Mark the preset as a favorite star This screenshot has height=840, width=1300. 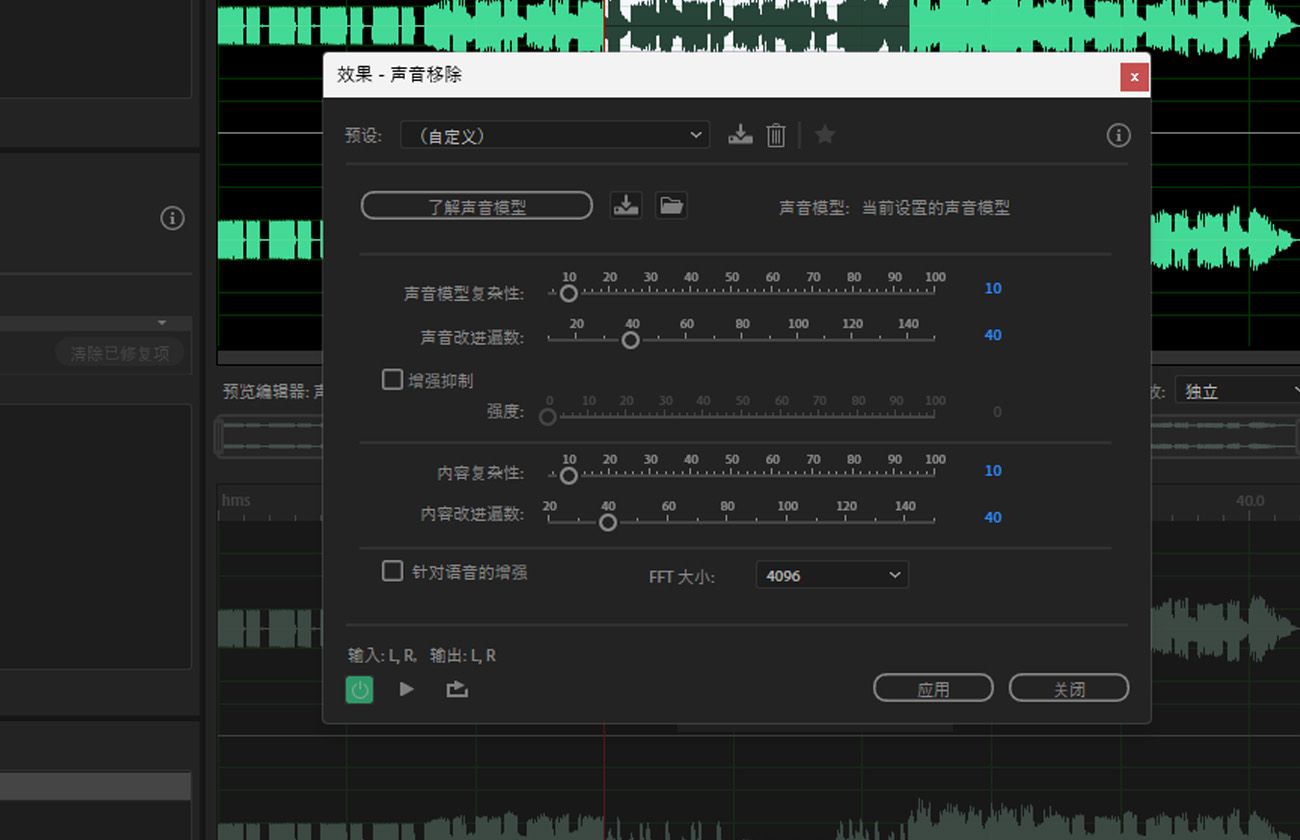(824, 135)
